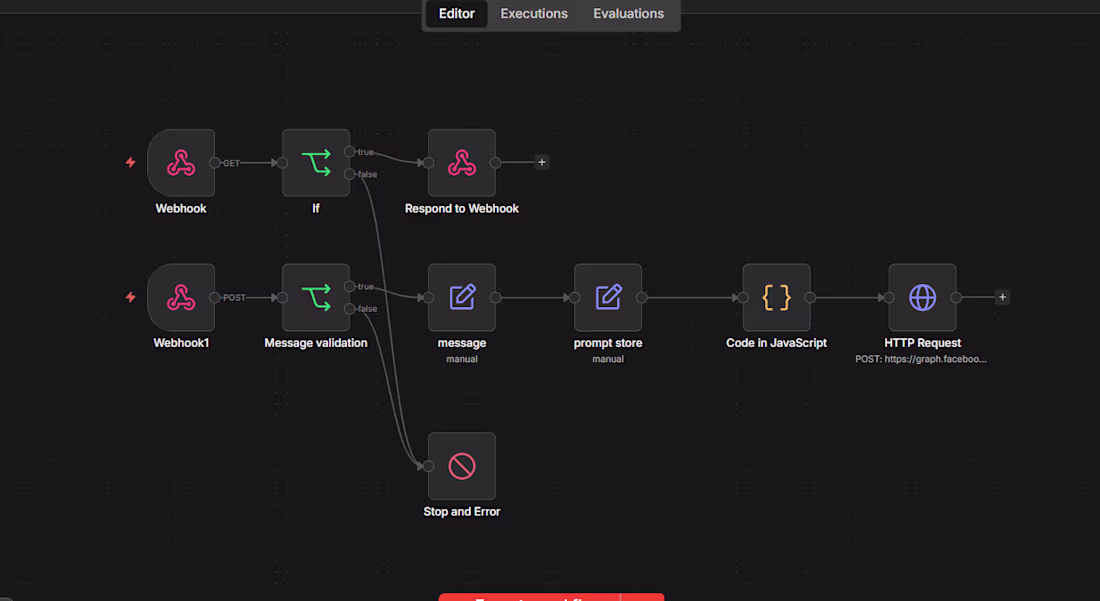Screen dimensions: 1100x601
Task: Click the lightning trigger icon beside Webhook1
Action: click(130, 297)
